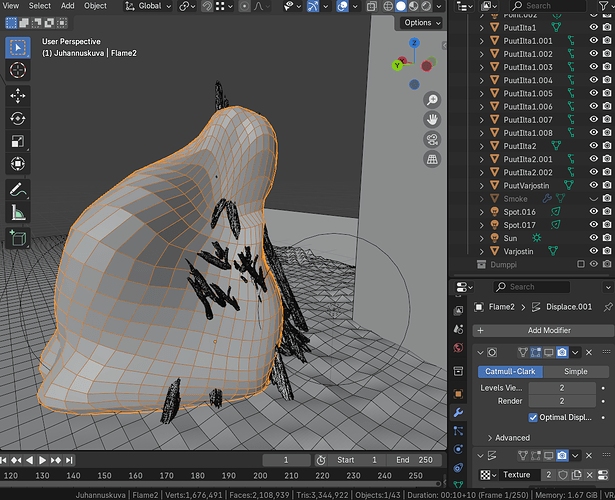Activate the 3D Cursor tool
Viewport: 615px width, 500px height.
click(x=18, y=70)
